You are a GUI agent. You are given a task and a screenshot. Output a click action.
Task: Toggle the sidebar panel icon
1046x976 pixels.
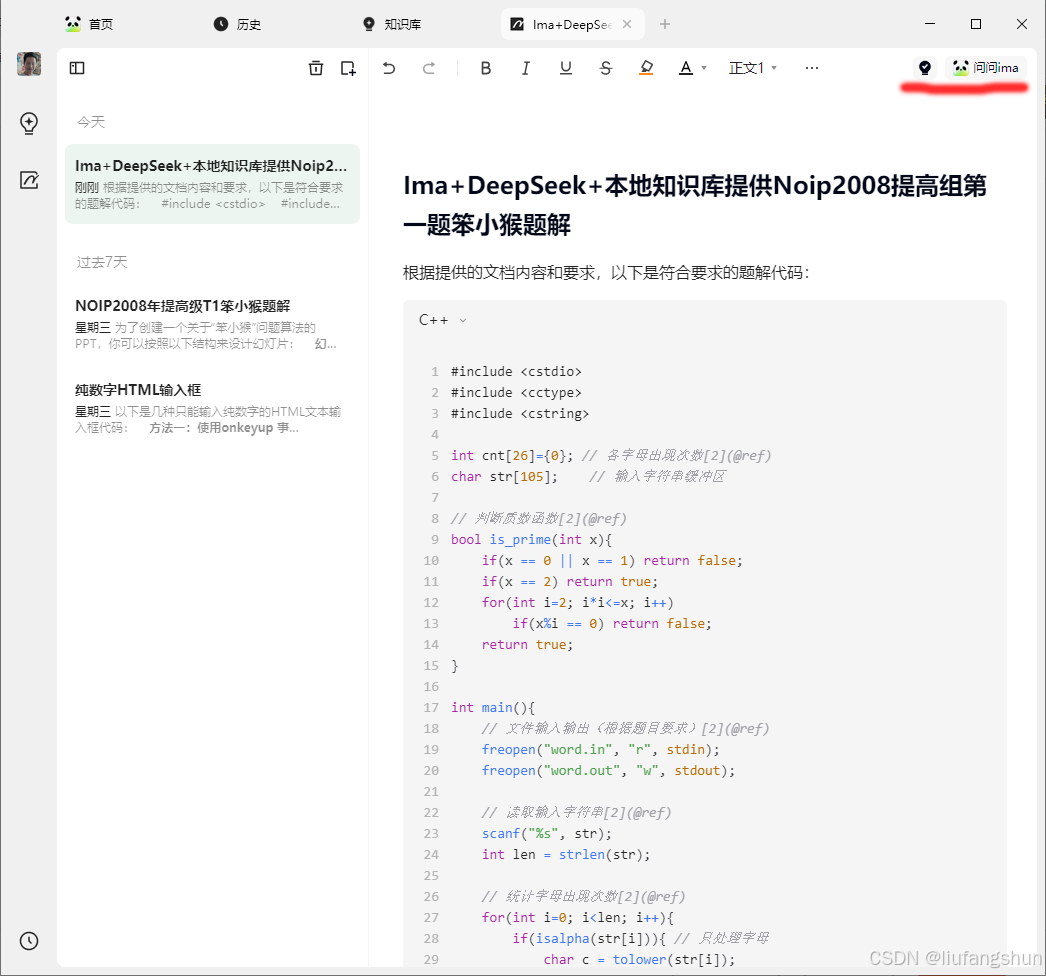point(77,68)
